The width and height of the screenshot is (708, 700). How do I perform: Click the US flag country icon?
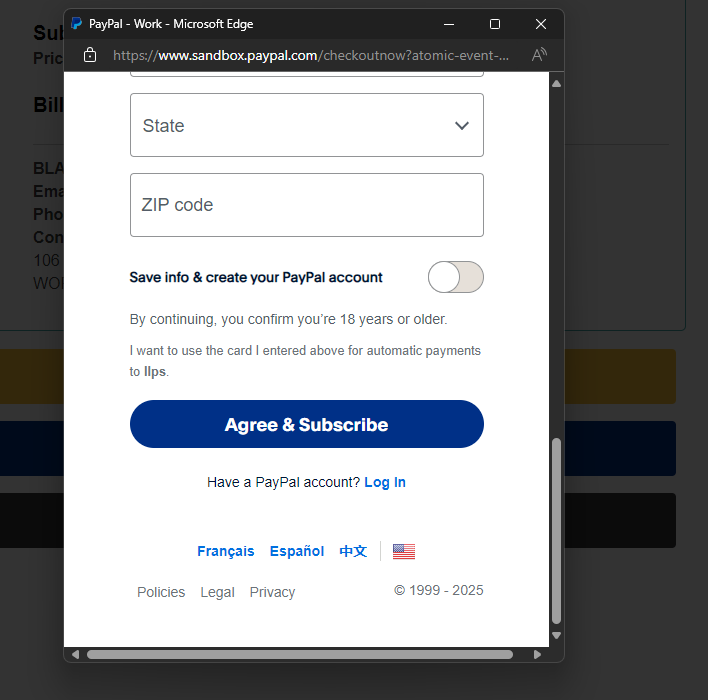click(404, 551)
